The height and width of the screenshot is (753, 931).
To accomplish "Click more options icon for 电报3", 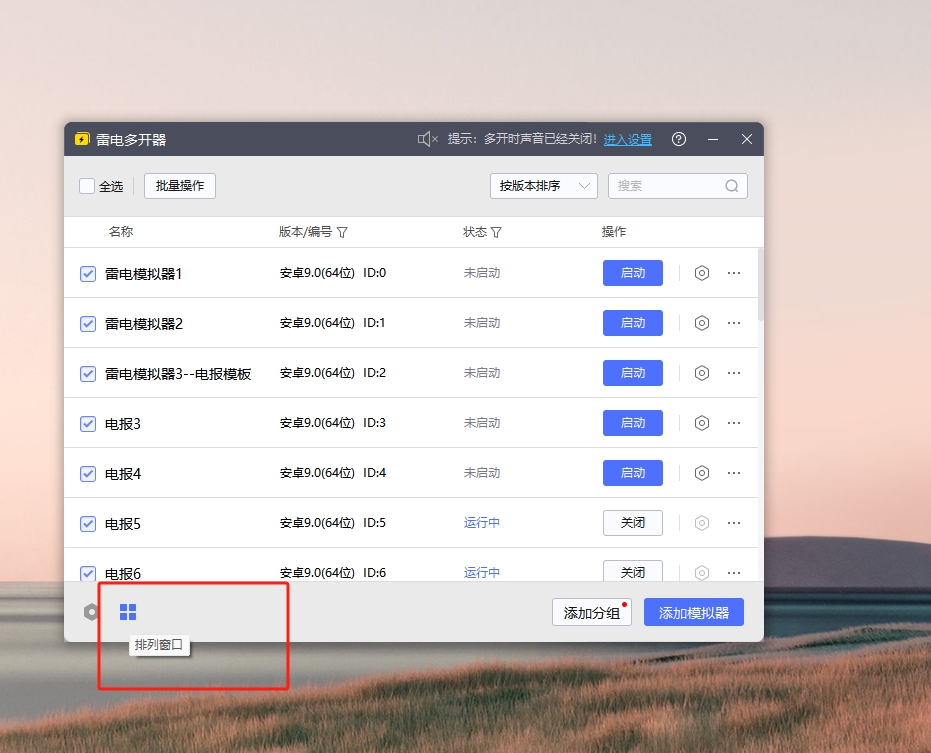I will pos(735,422).
